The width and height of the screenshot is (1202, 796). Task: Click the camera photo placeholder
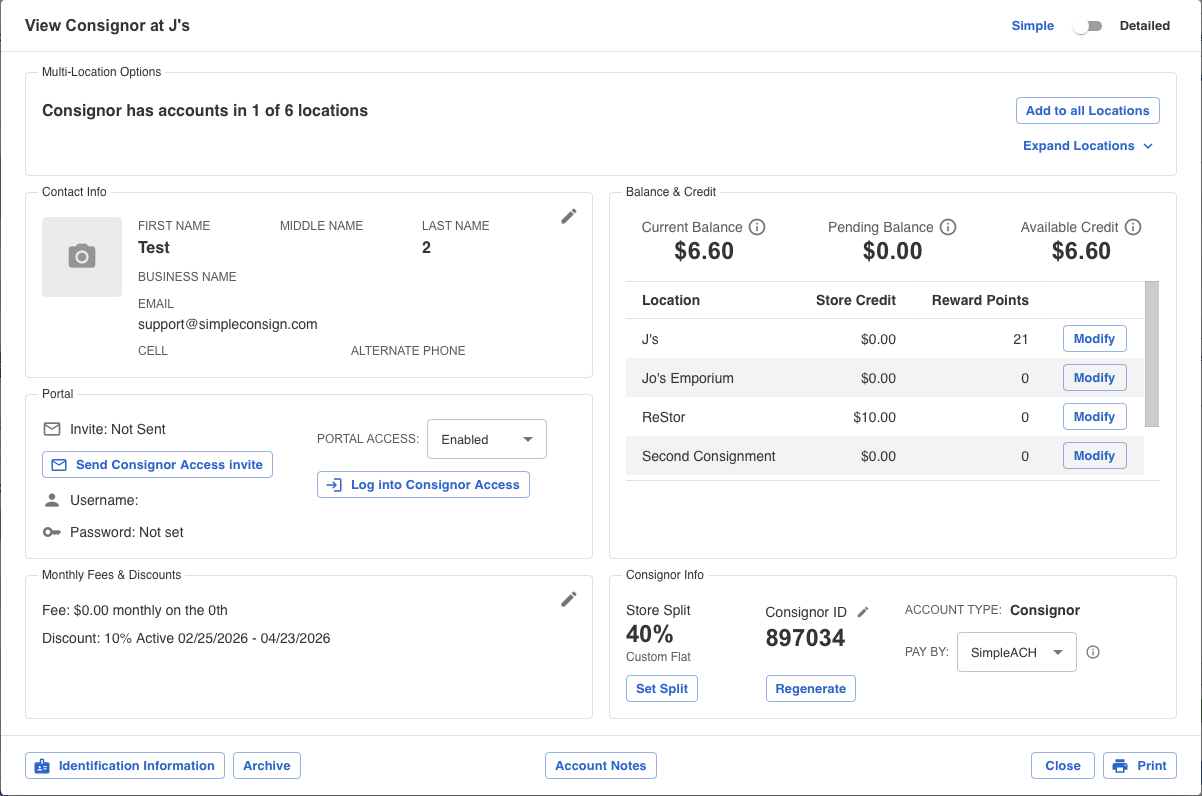point(82,257)
